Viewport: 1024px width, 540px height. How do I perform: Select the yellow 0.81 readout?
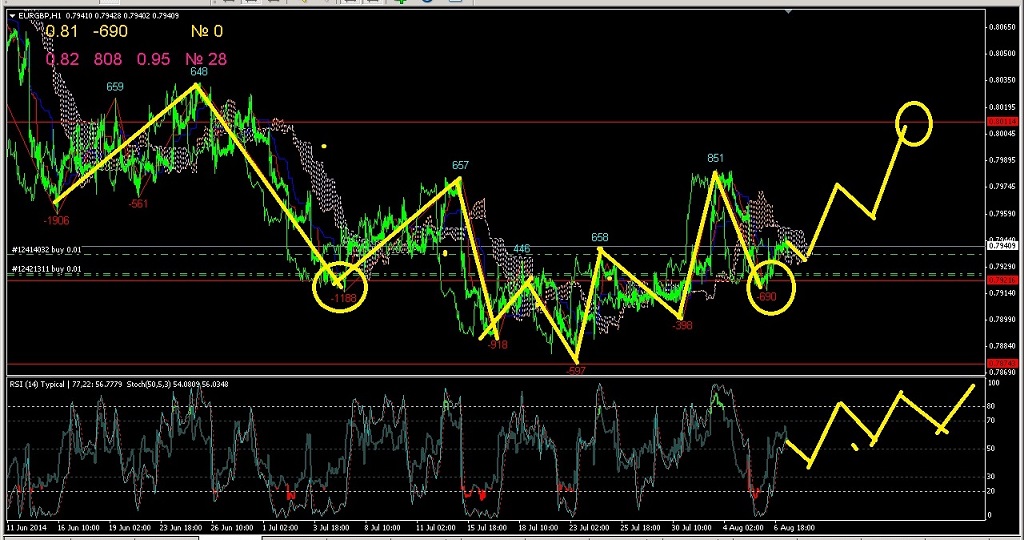(x=62, y=31)
